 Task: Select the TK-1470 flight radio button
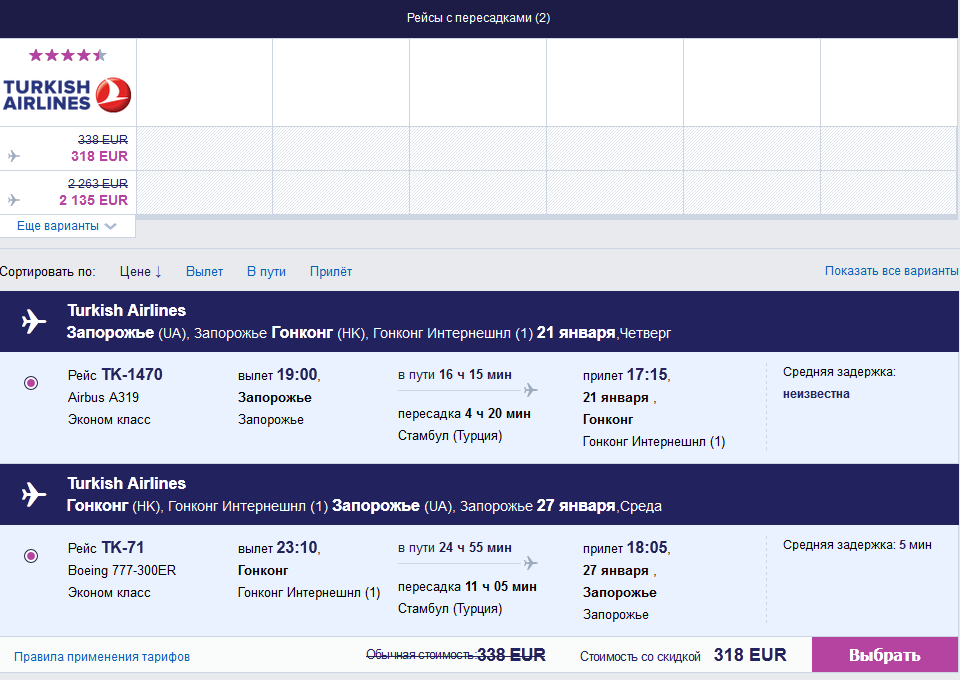[31, 383]
